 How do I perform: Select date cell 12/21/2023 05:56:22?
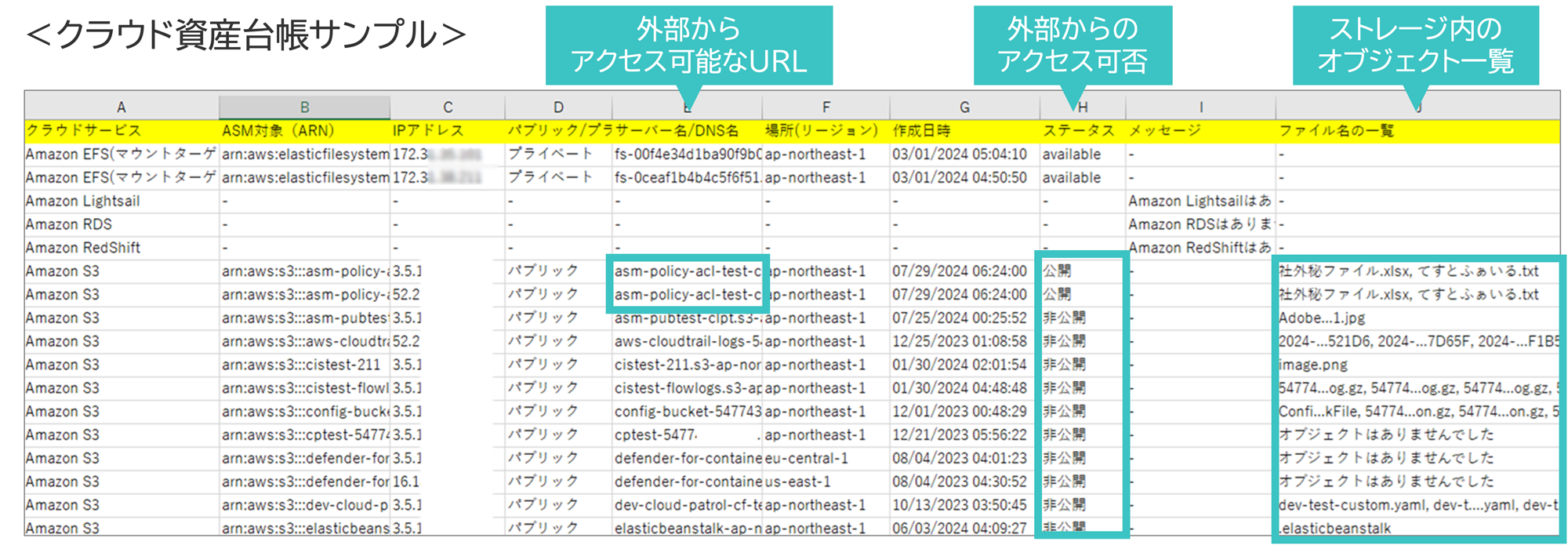coord(964,435)
